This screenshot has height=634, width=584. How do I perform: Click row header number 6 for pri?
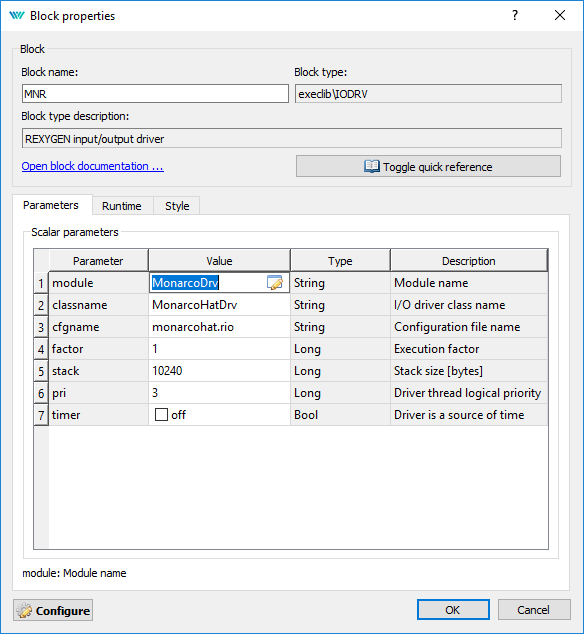(41, 393)
